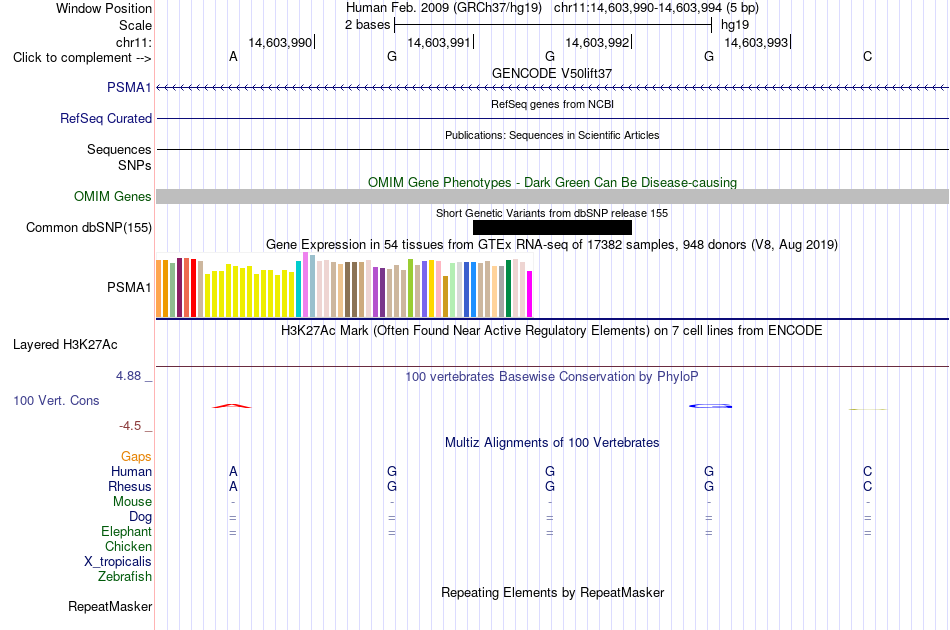950x630 pixels.
Task: Click position label 14,603,990
Action: pyautogui.click(x=280, y=42)
